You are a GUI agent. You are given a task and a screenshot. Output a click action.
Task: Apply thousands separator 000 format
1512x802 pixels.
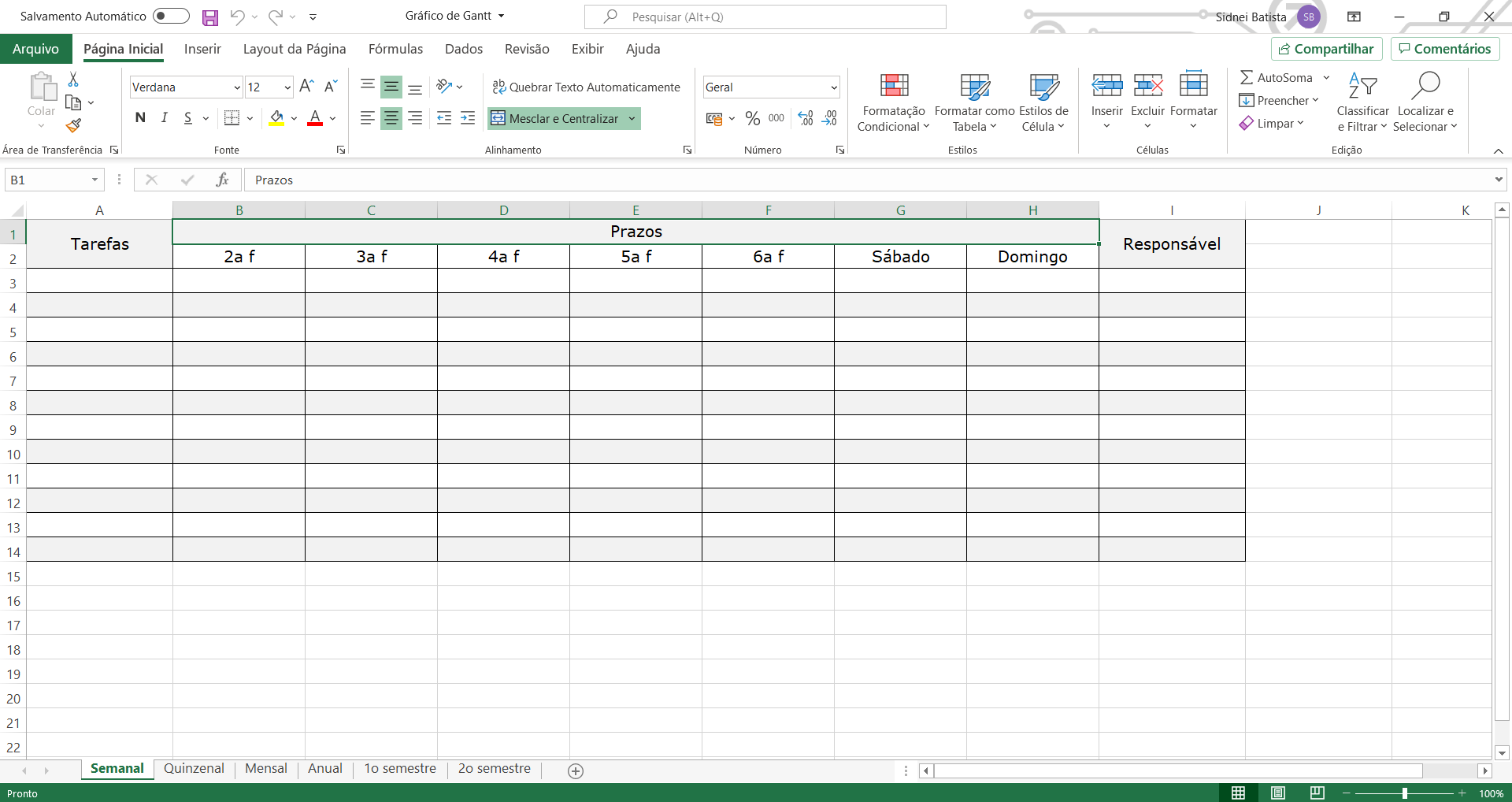point(776,118)
